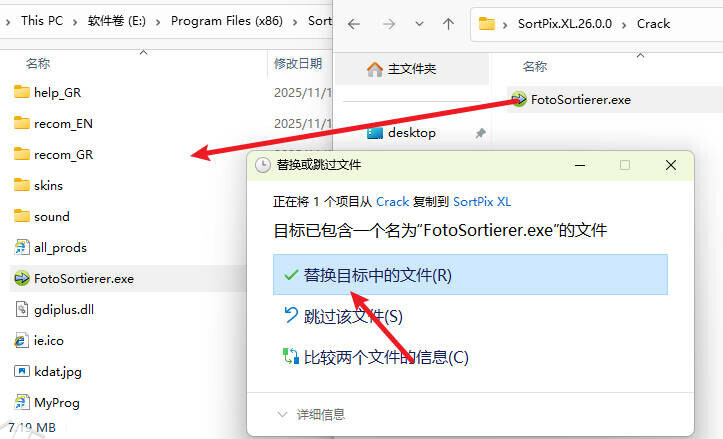Viewport: 723px width, 439px height.
Task: Click the pin icon next to desktop
Action: (480, 133)
